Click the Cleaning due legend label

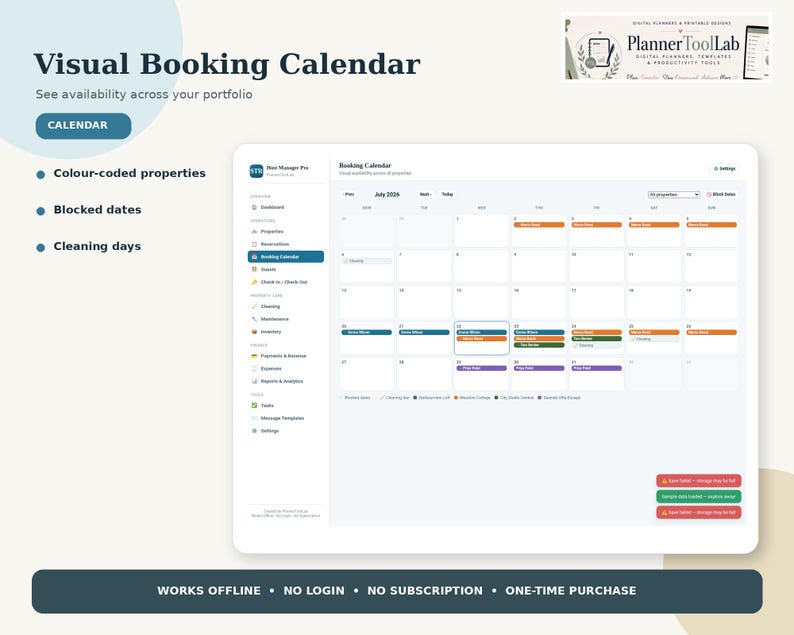(398, 398)
